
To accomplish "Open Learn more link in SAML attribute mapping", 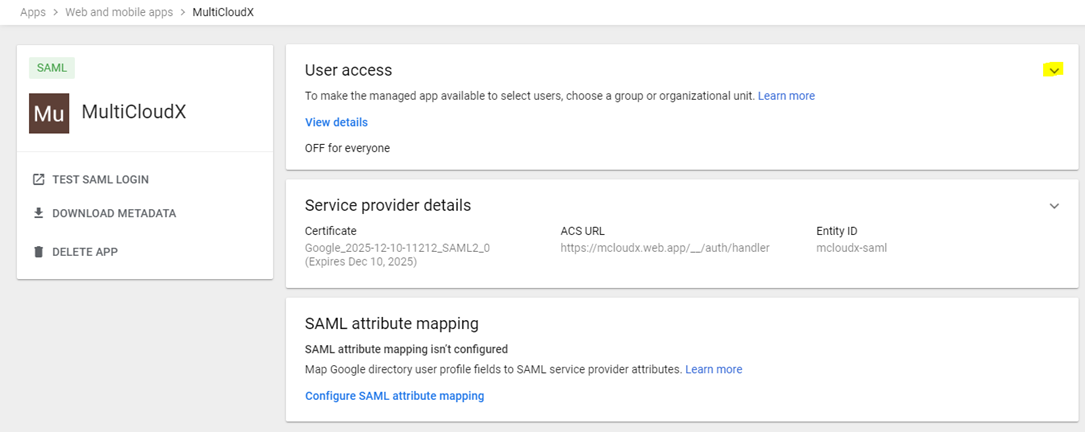I will [x=713, y=369].
